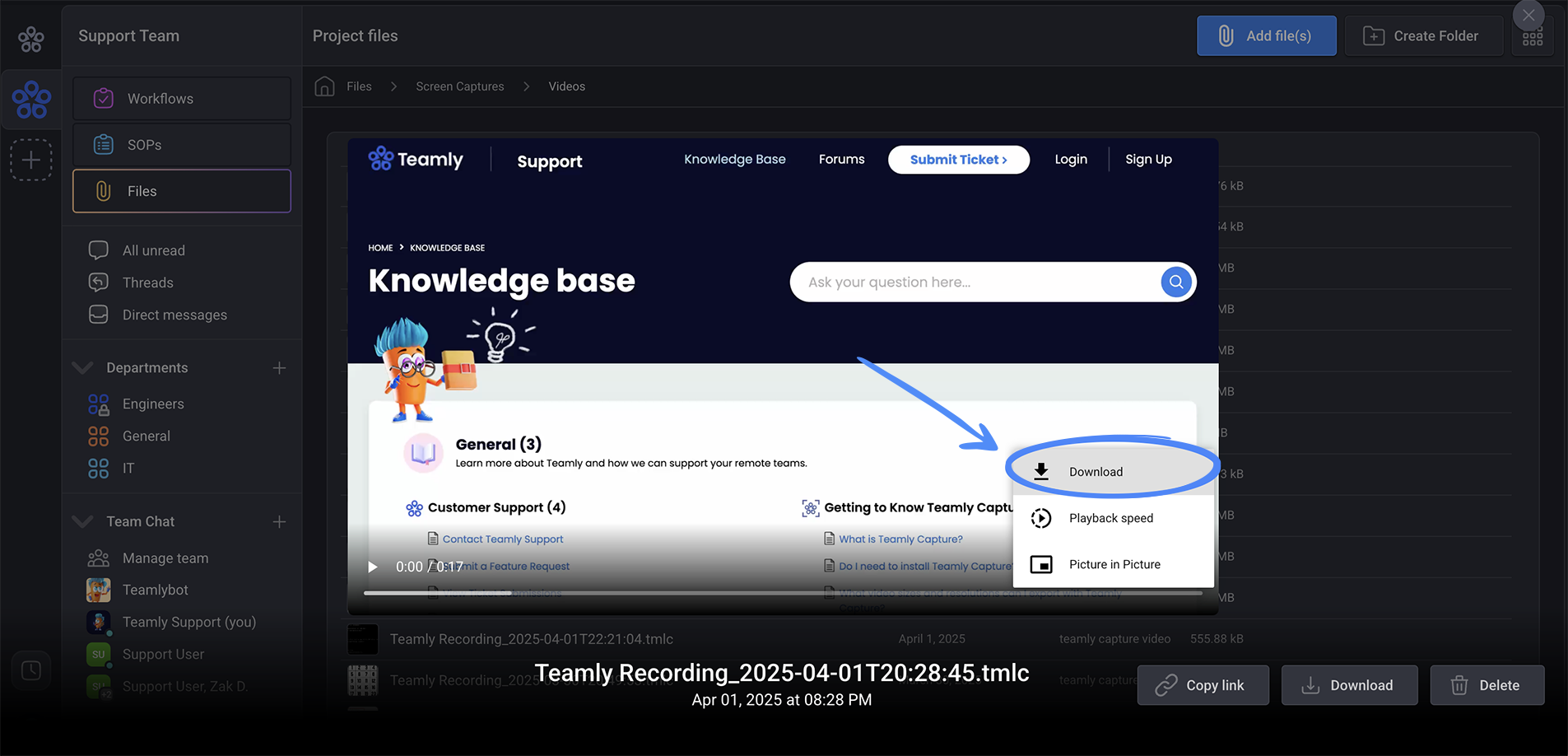Image resolution: width=1568 pixels, height=756 pixels.
Task: Click the Workflows checklist icon
Action: pos(104,99)
